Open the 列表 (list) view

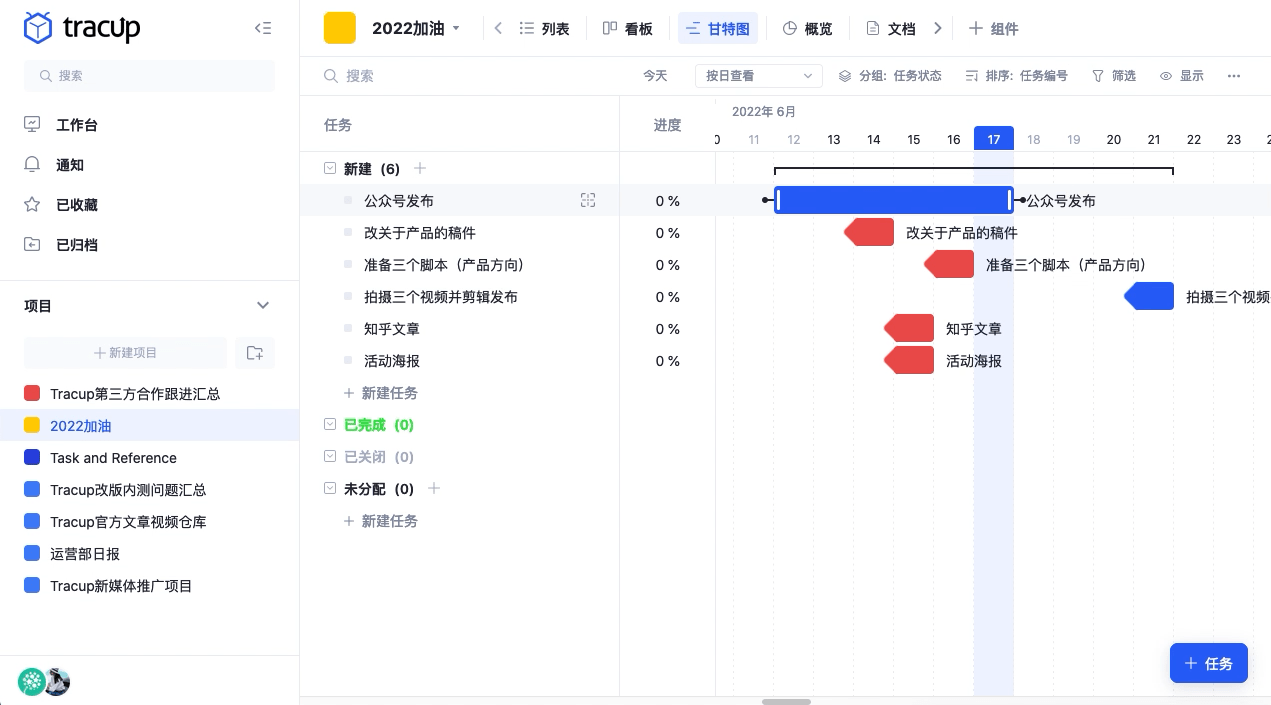544,28
